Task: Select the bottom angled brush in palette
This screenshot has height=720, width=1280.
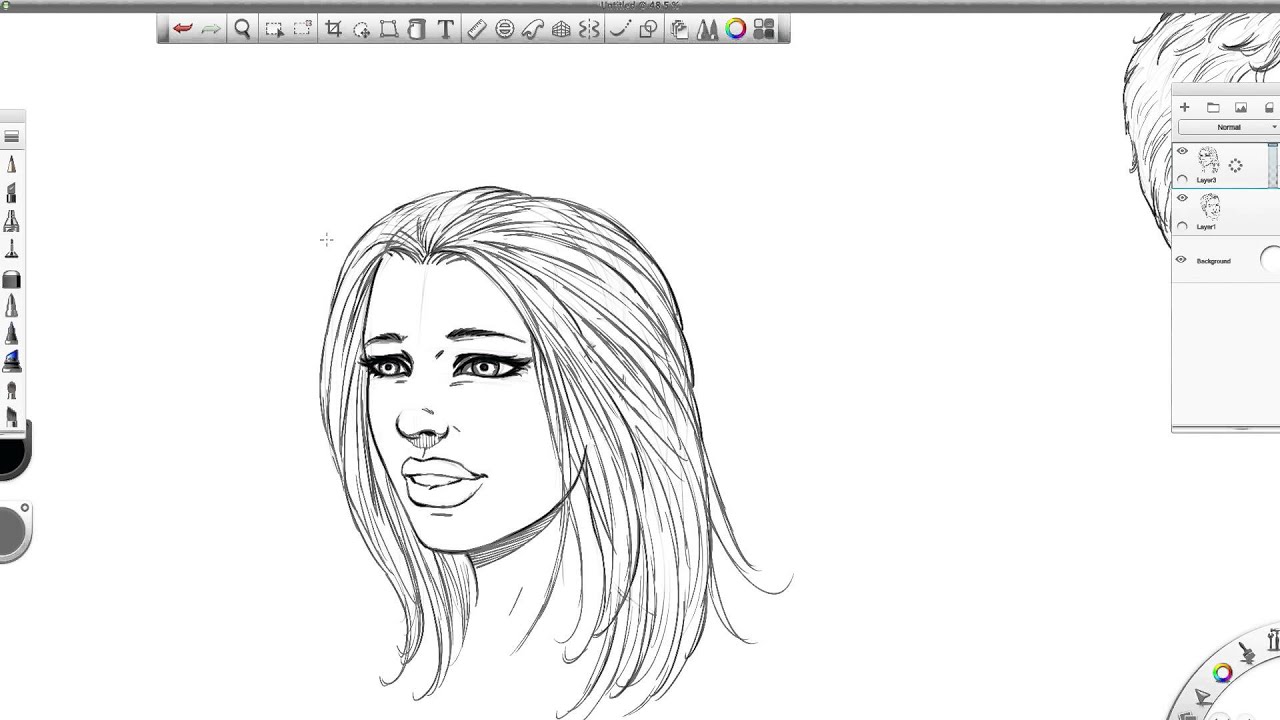Action: tap(11, 418)
